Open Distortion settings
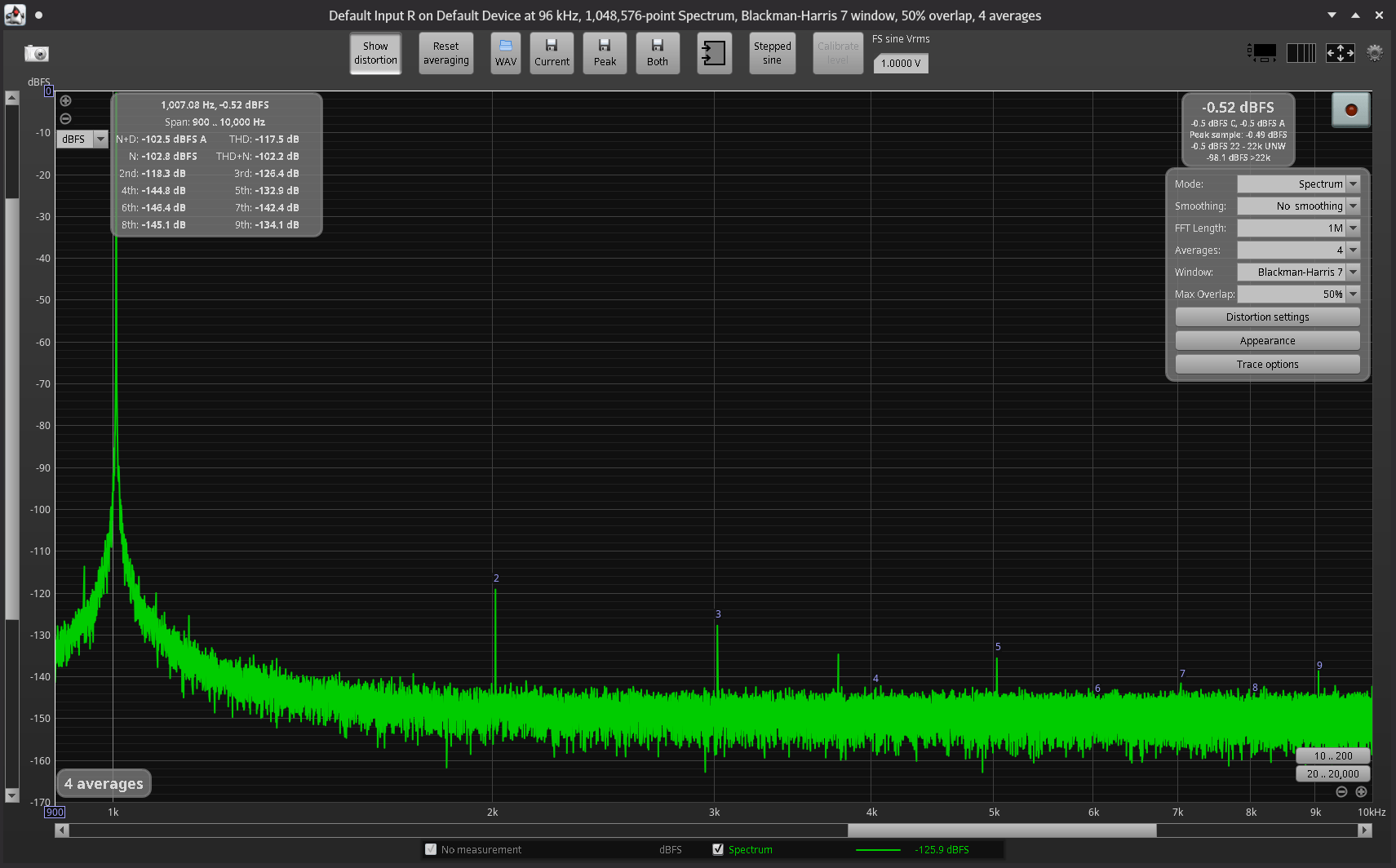 pos(1267,317)
